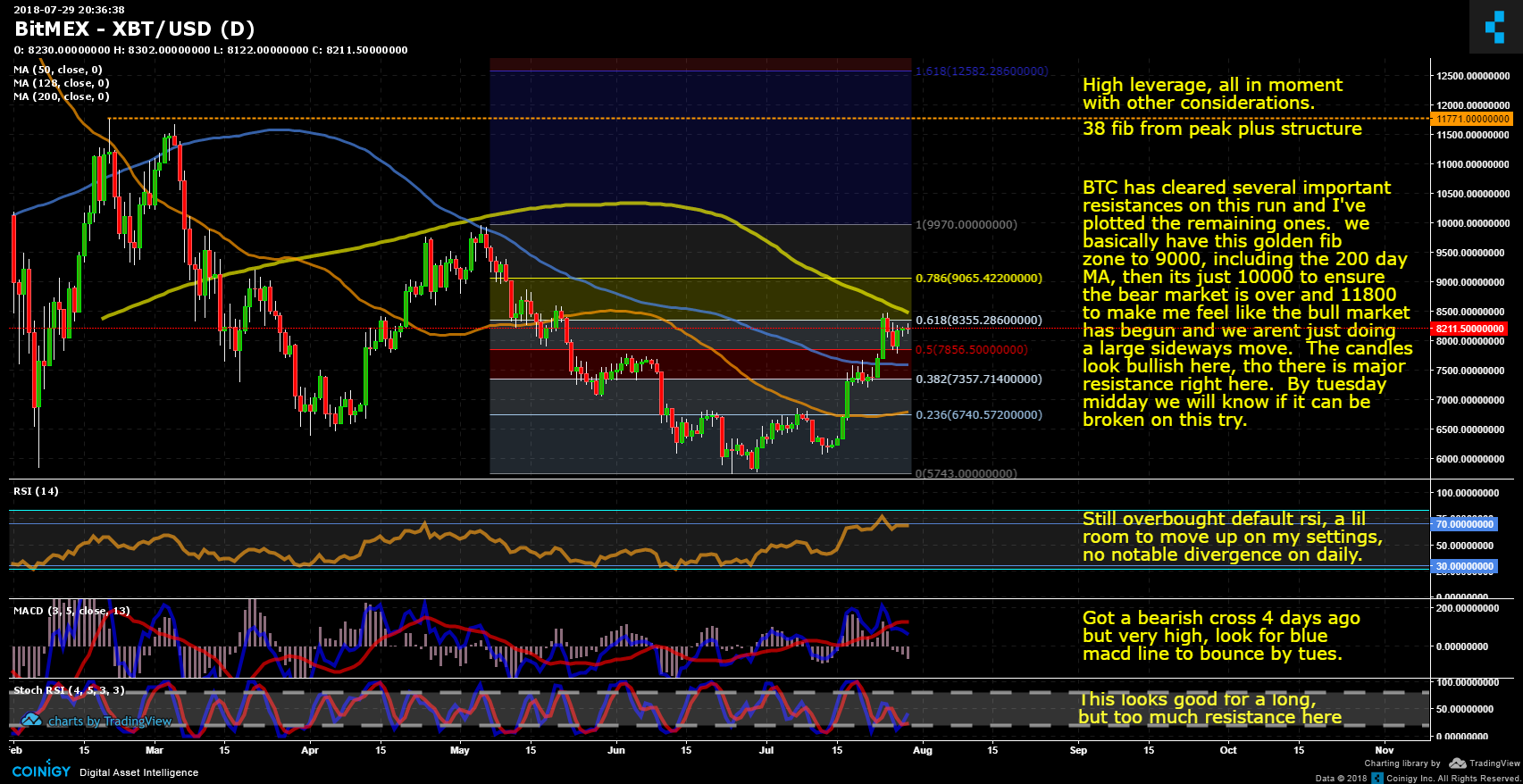Click the red 8211.50000000 current price tag

point(1469,329)
